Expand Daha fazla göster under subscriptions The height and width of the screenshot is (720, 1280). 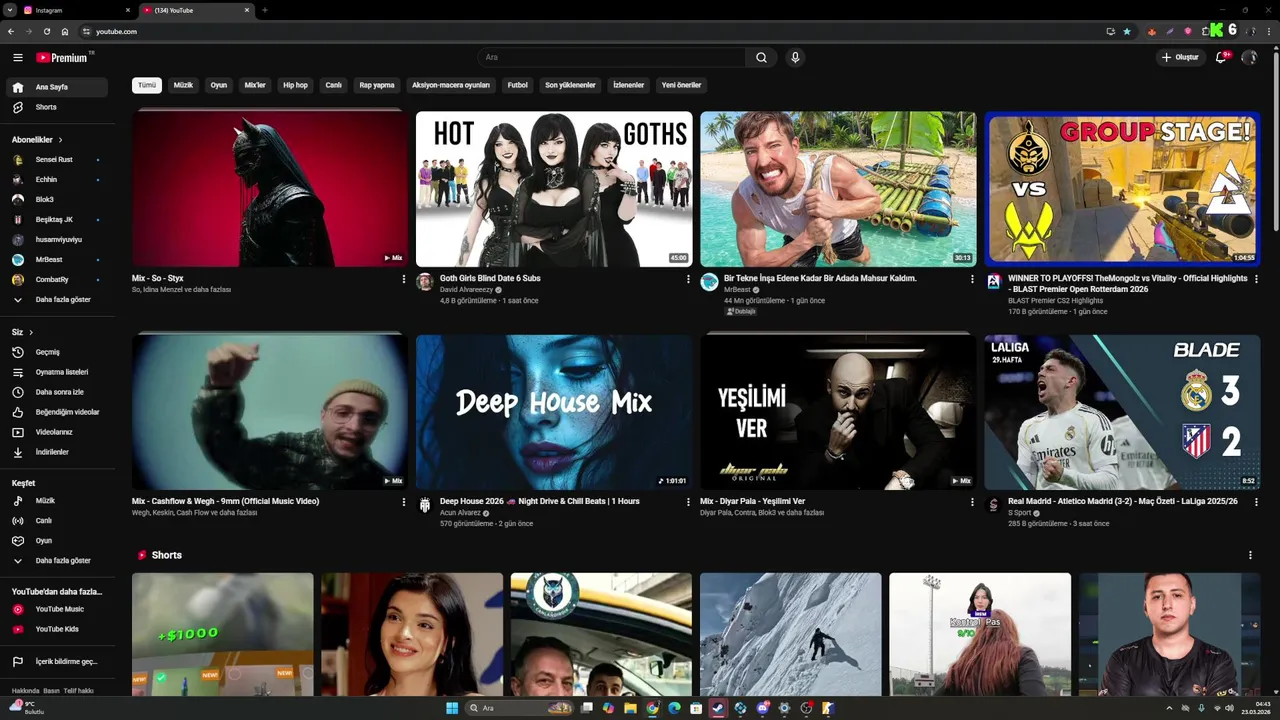[x=58, y=299]
